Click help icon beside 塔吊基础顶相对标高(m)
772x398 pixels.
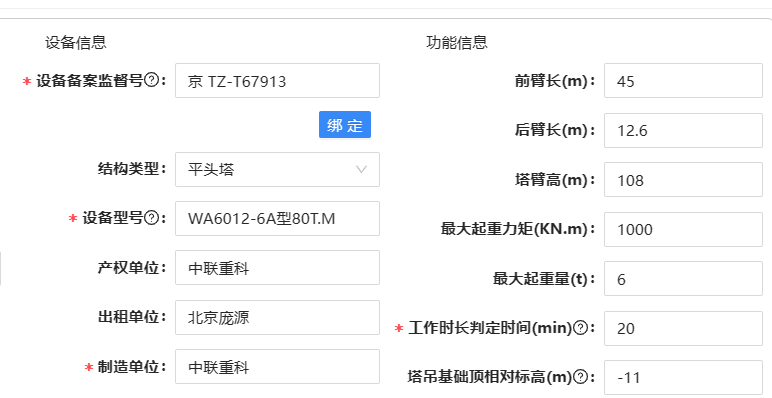point(581,377)
